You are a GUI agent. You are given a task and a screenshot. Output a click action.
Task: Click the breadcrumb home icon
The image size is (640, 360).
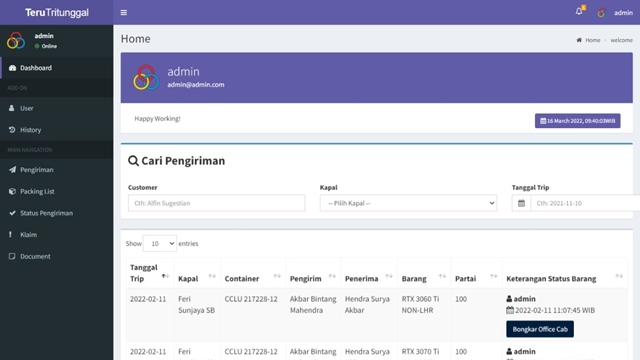coord(579,40)
